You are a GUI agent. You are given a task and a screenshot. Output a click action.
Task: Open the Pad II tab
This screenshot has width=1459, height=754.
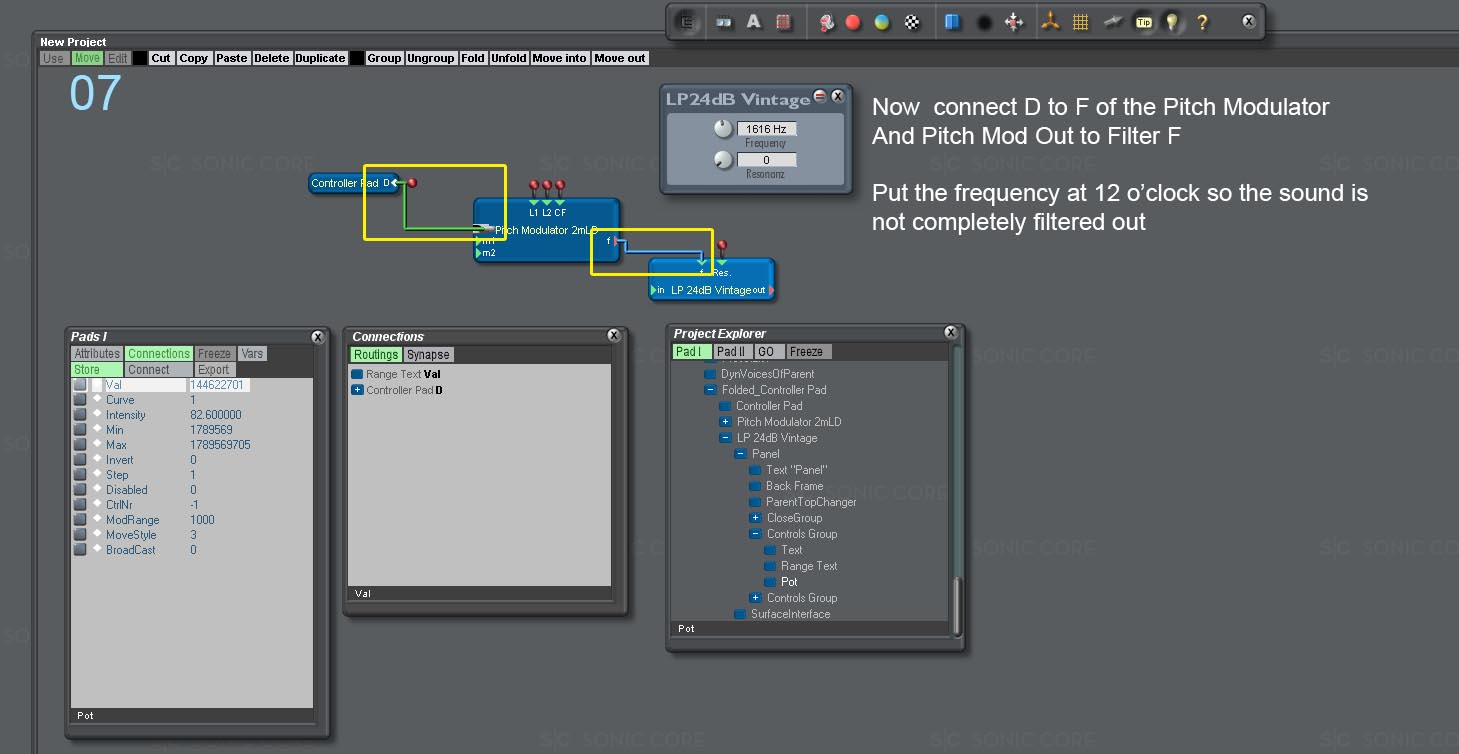(731, 352)
